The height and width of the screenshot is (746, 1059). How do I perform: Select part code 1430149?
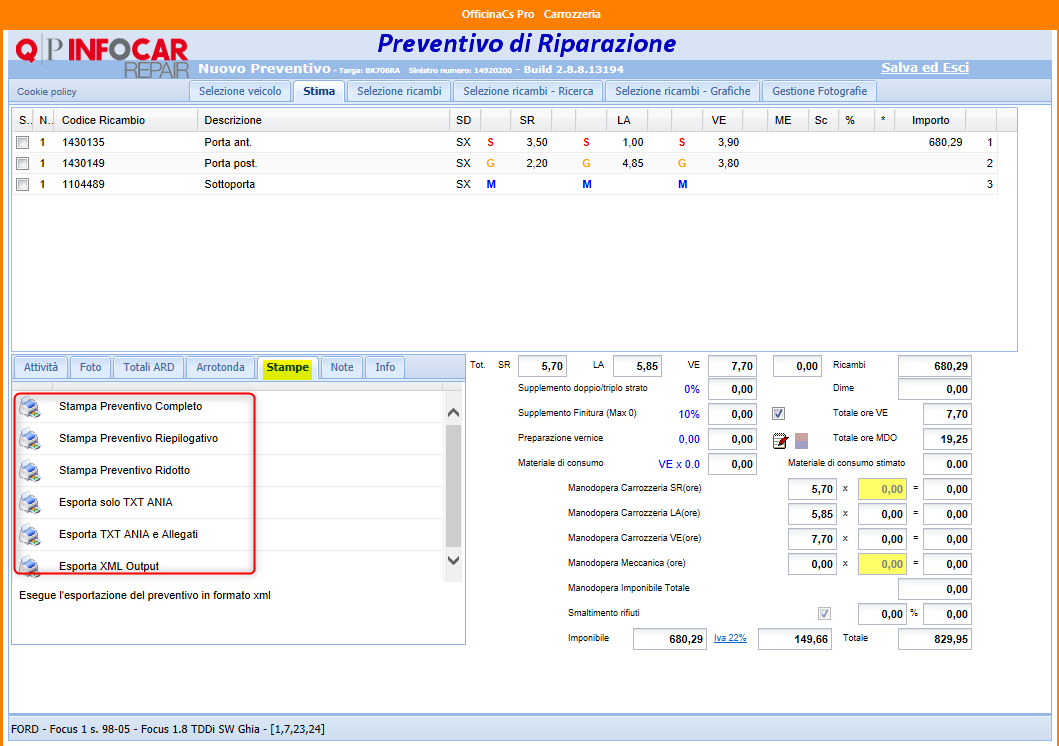[x=83, y=163]
